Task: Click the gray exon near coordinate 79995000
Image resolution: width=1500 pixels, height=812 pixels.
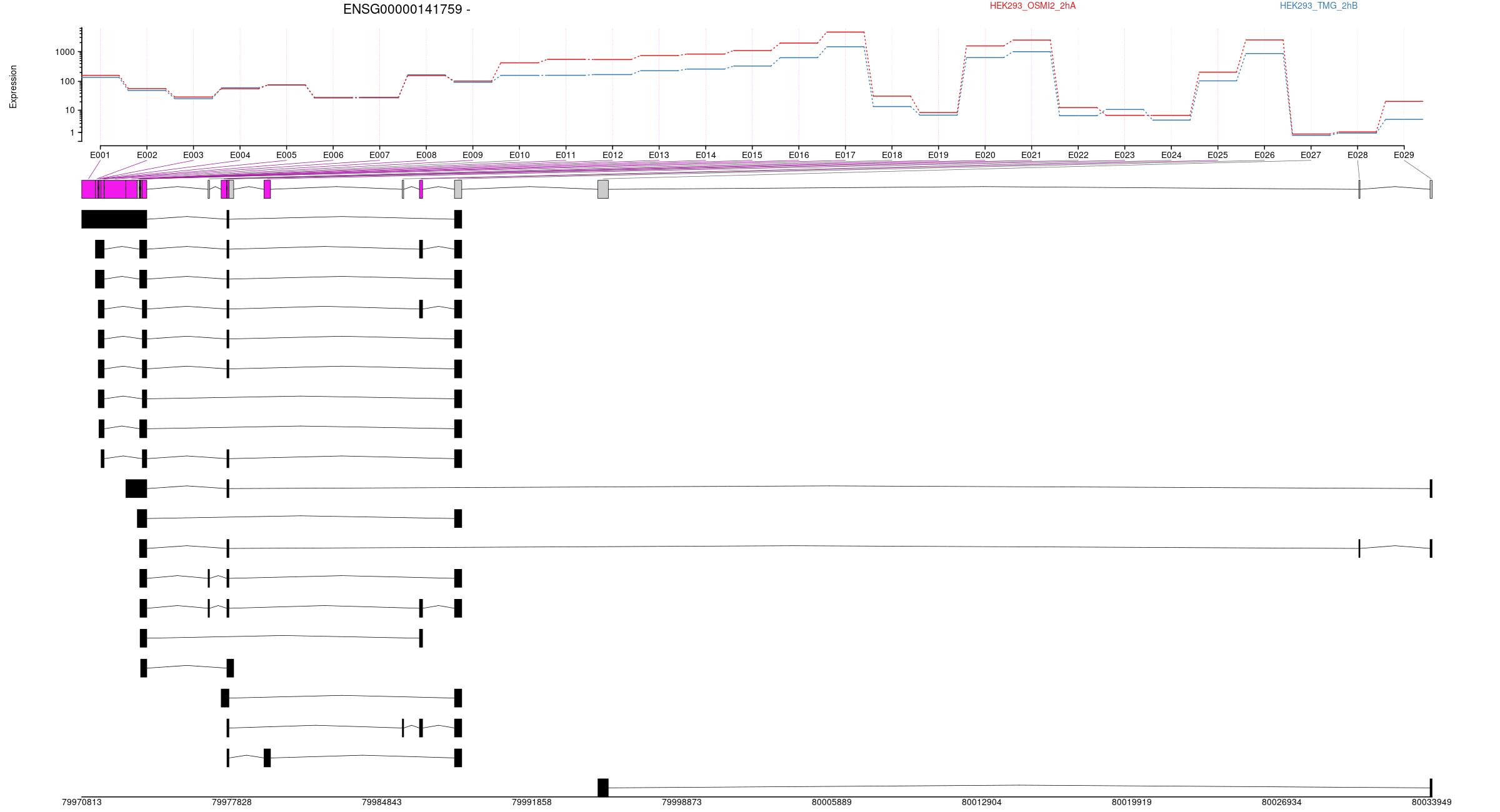Action: point(603,189)
